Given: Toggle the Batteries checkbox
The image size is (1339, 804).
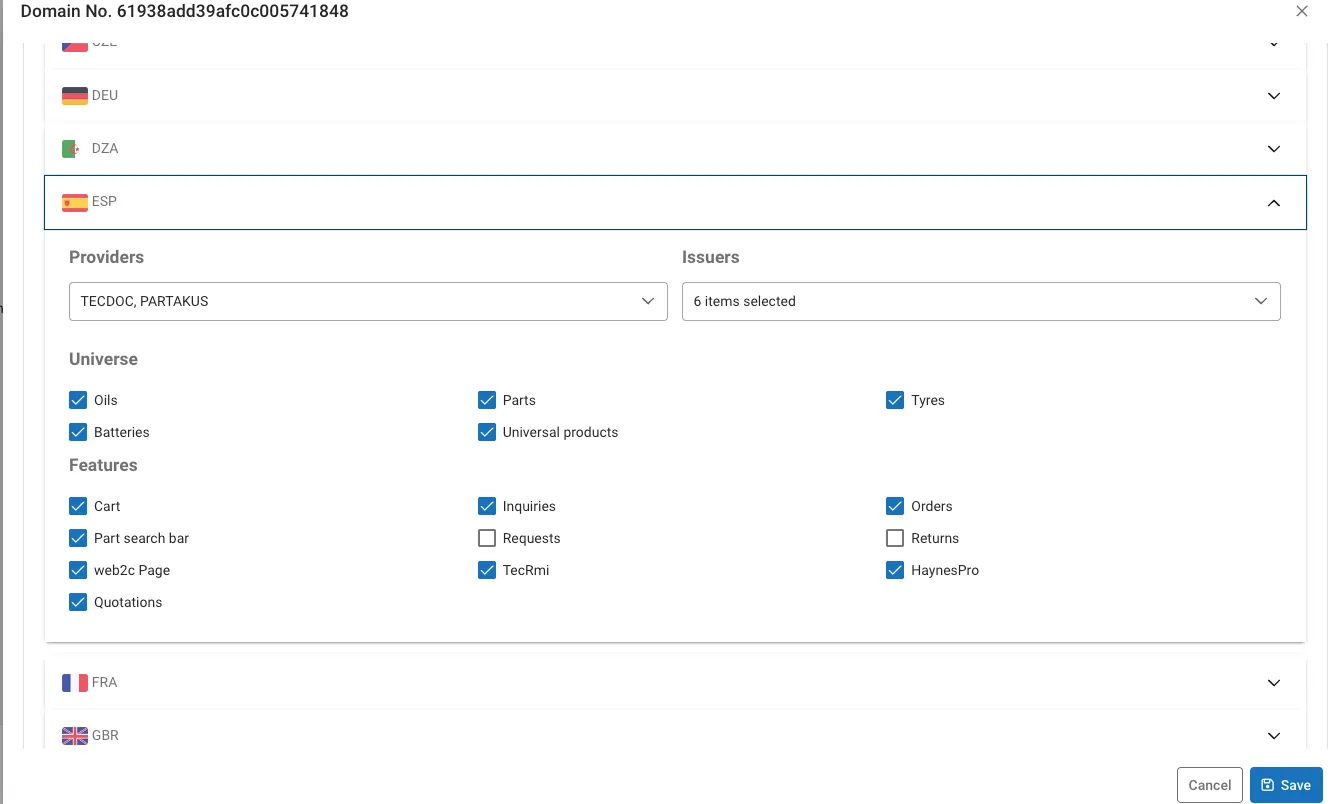Looking at the screenshot, I should [78, 432].
